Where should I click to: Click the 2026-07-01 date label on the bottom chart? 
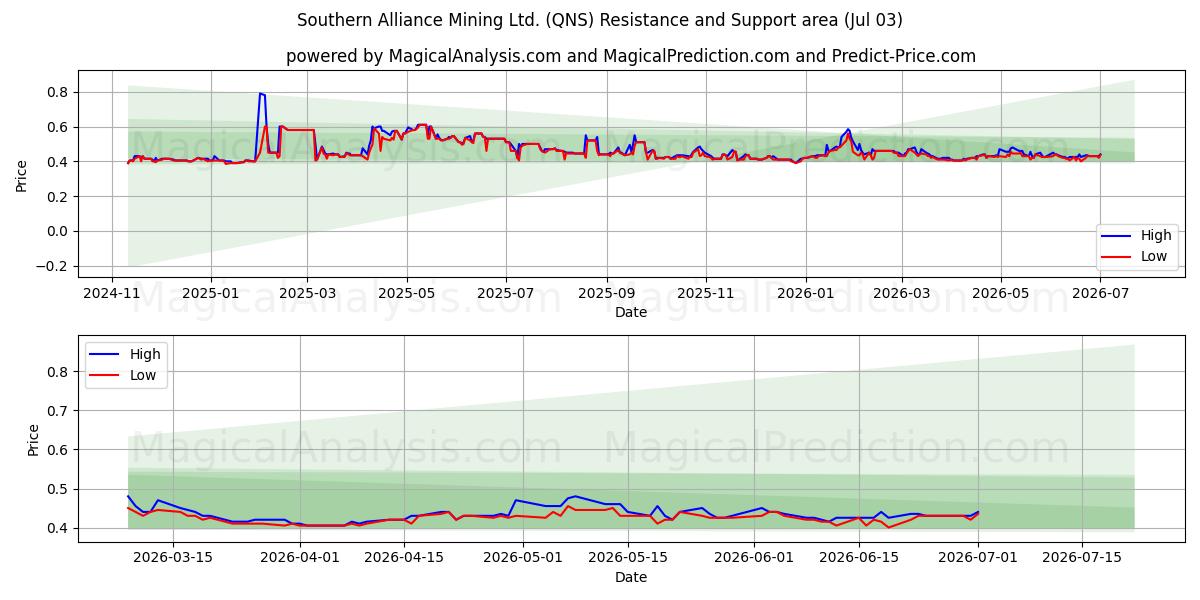pyautogui.click(x=977, y=559)
